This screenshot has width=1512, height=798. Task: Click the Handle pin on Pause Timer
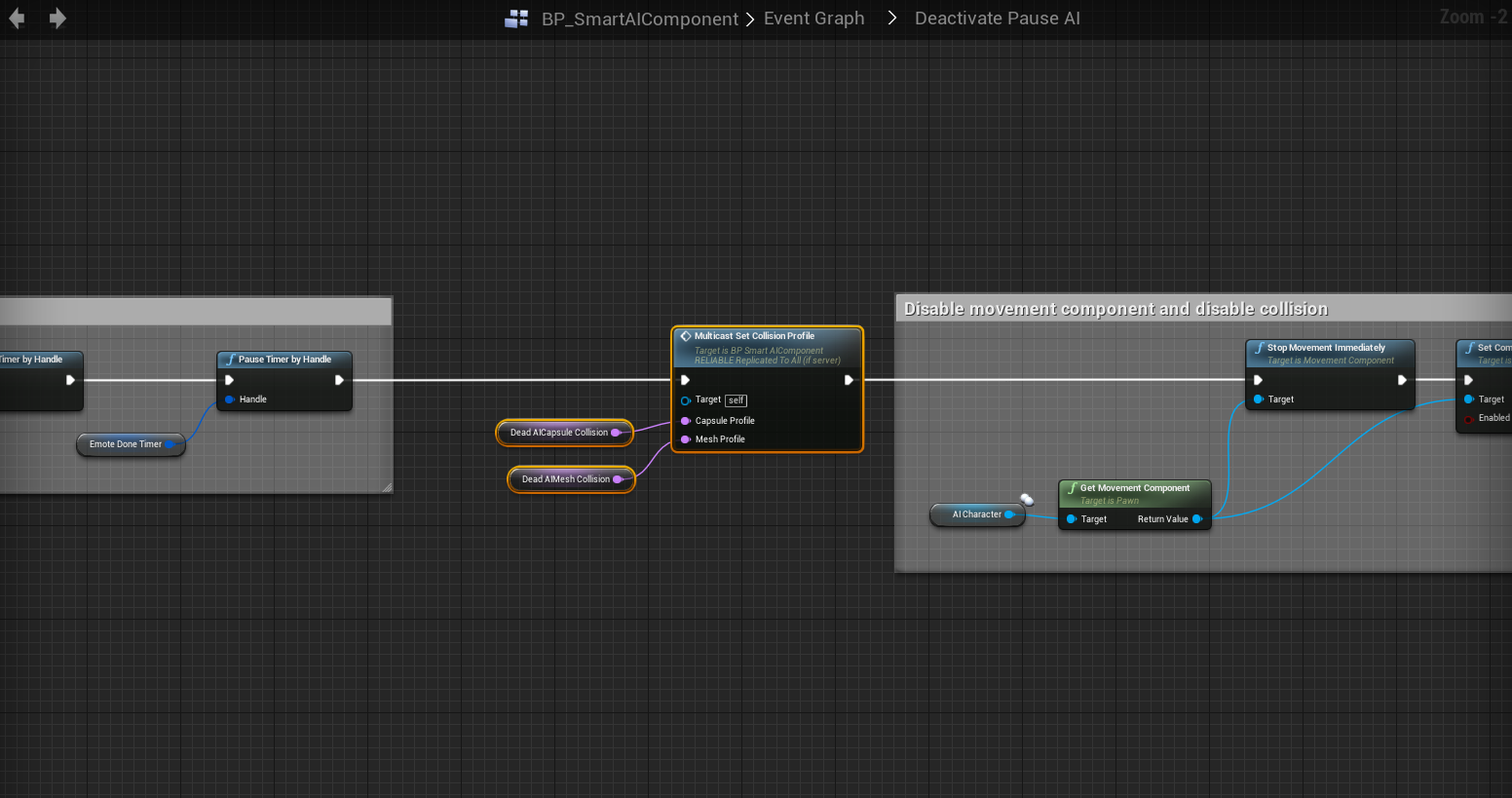[x=230, y=399]
